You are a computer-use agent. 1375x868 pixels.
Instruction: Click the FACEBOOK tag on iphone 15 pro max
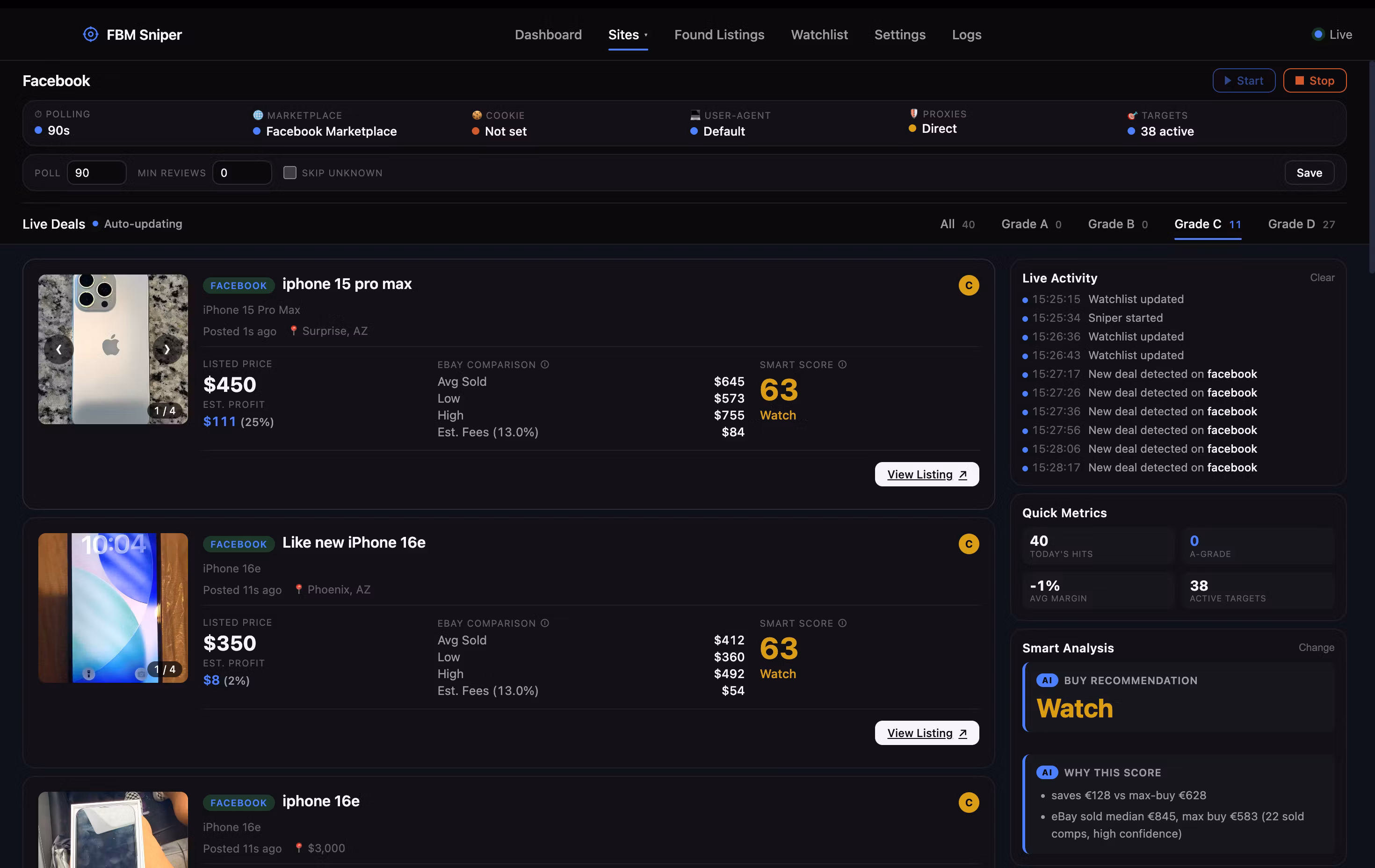pos(239,285)
